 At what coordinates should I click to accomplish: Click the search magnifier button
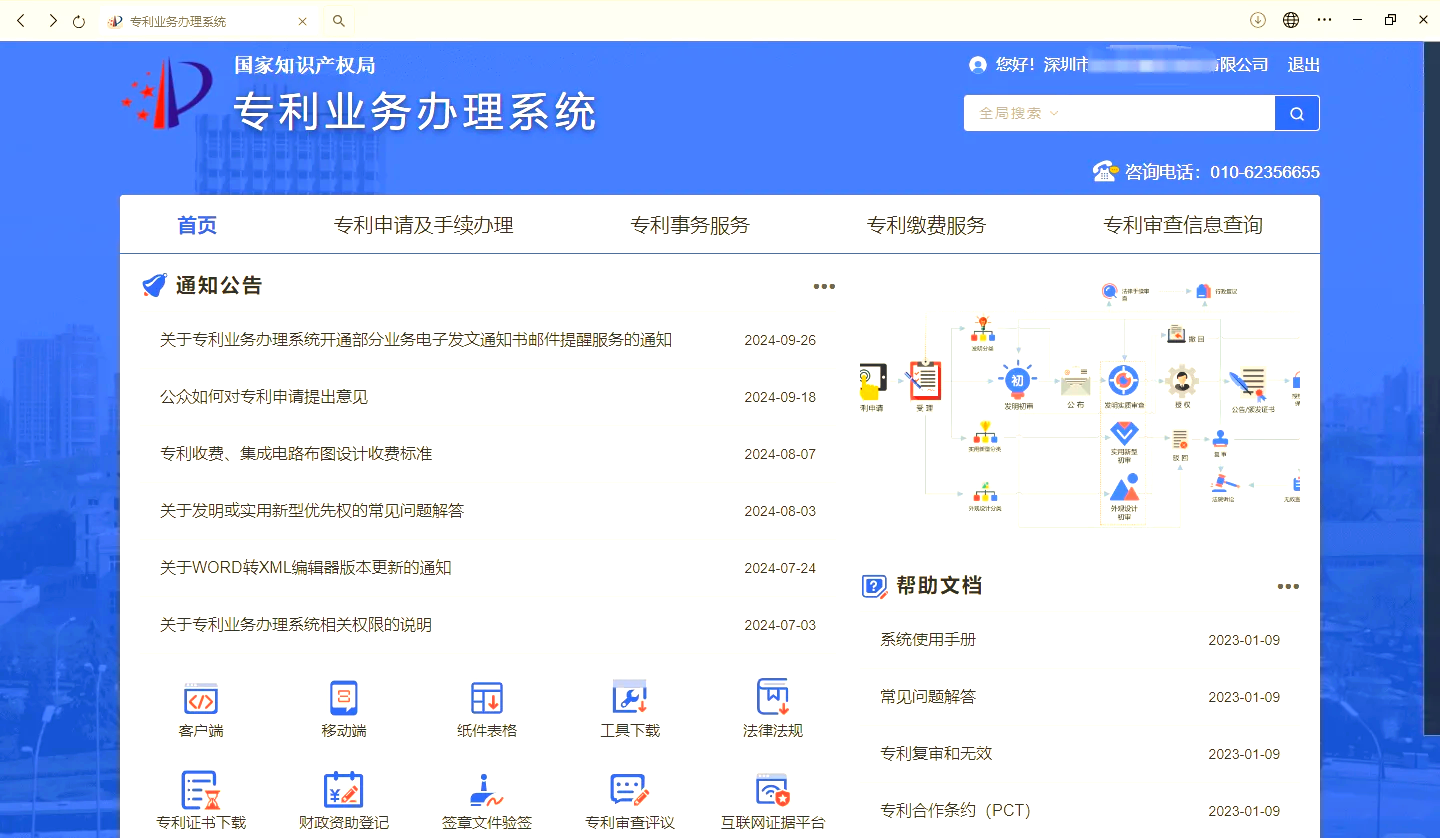click(x=1297, y=113)
